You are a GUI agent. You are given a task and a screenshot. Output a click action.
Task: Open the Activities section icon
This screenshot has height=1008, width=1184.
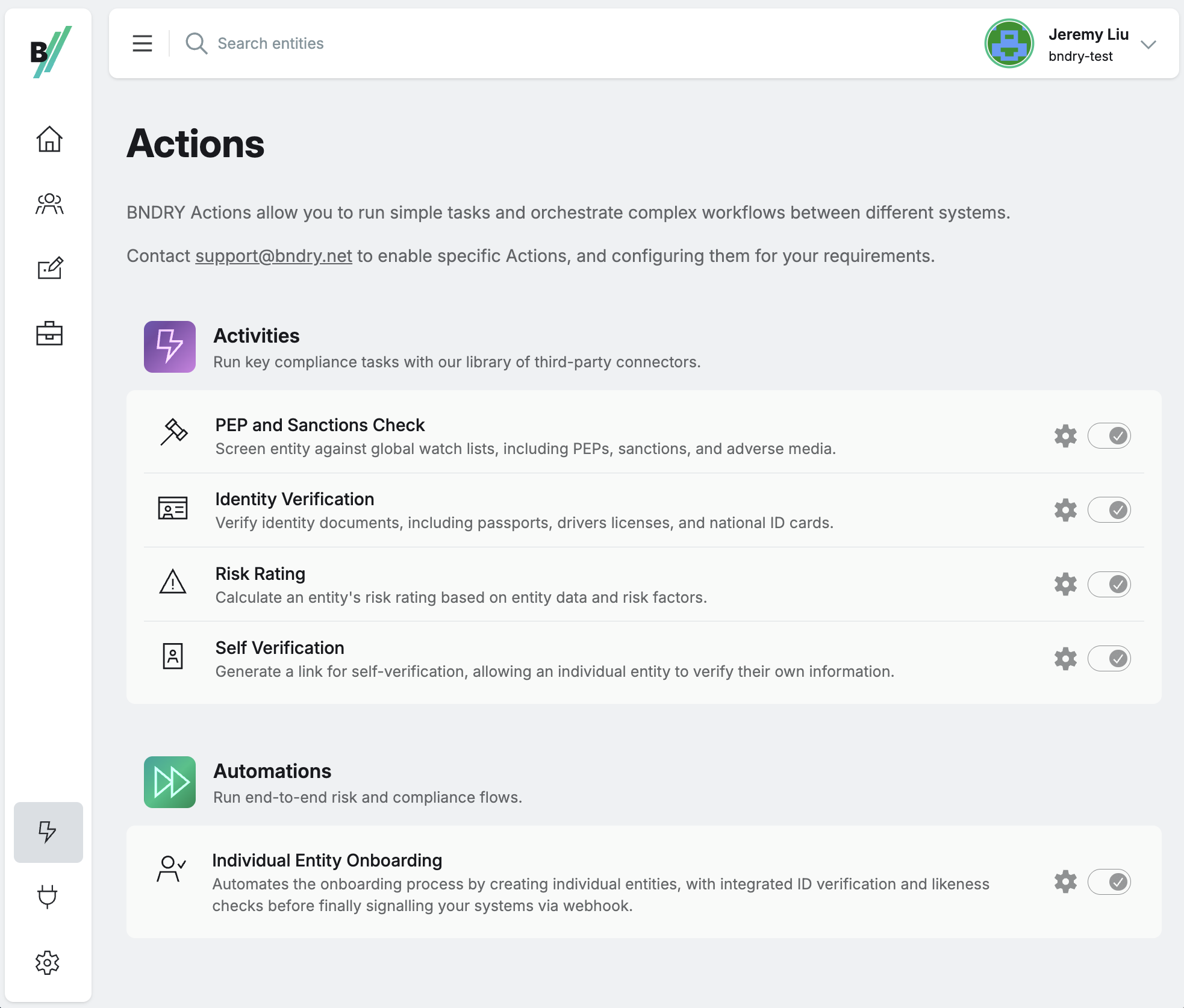169,347
